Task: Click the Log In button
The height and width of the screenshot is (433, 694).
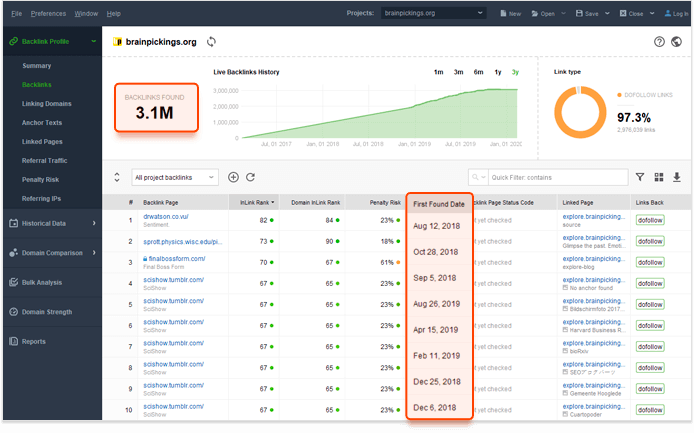Action: [x=675, y=14]
